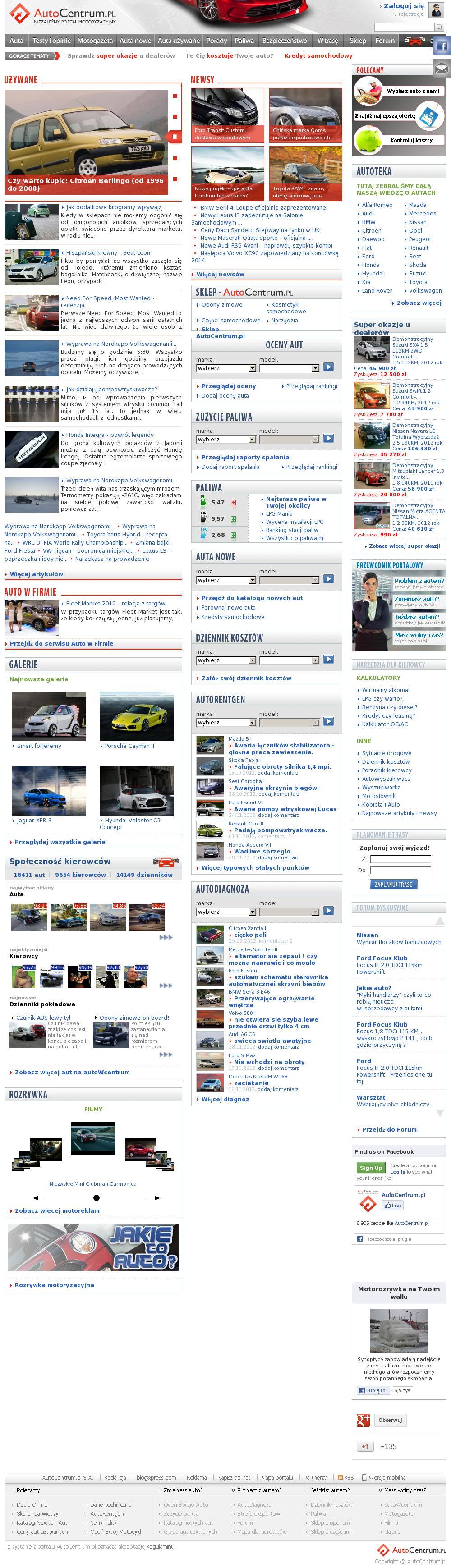Open the marka dropdown in Zużycie Paliwa
The image size is (451, 1568).
(x=226, y=440)
